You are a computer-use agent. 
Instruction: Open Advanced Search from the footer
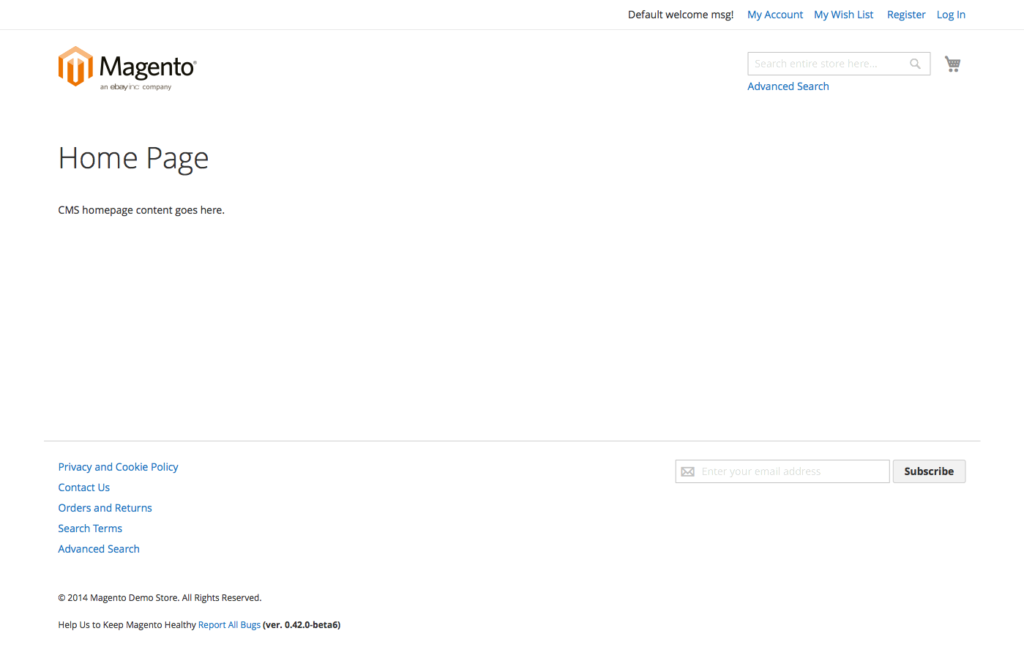pos(98,548)
